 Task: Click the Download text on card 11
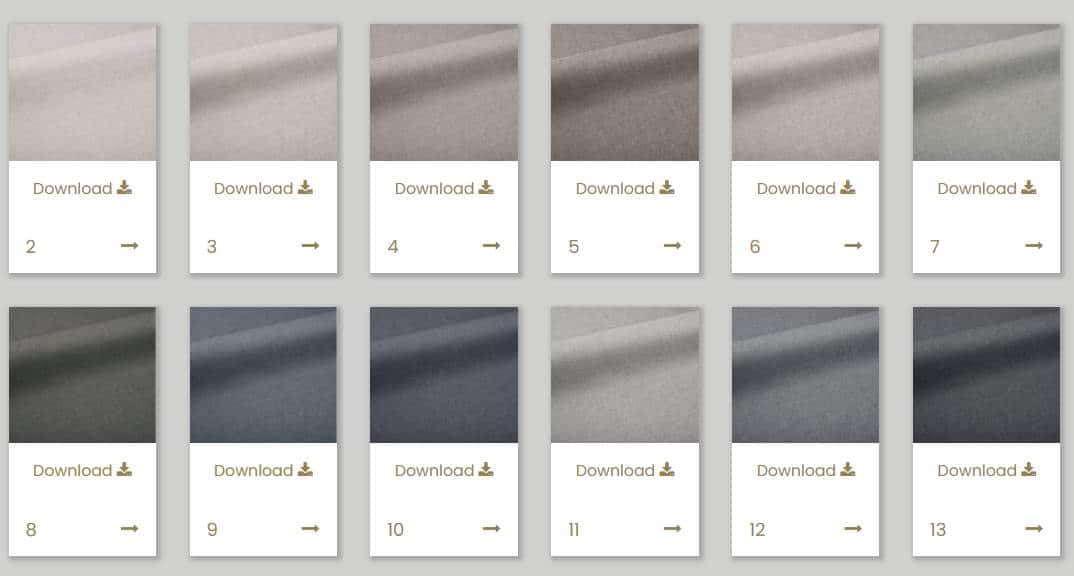point(615,471)
